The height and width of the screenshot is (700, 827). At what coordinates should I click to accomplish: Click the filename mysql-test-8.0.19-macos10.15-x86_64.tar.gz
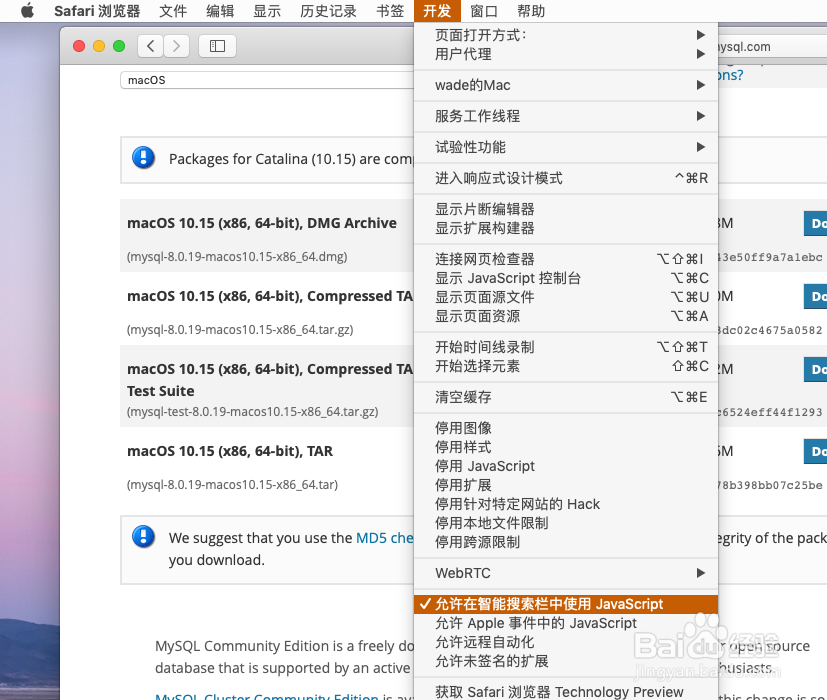tap(252, 411)
